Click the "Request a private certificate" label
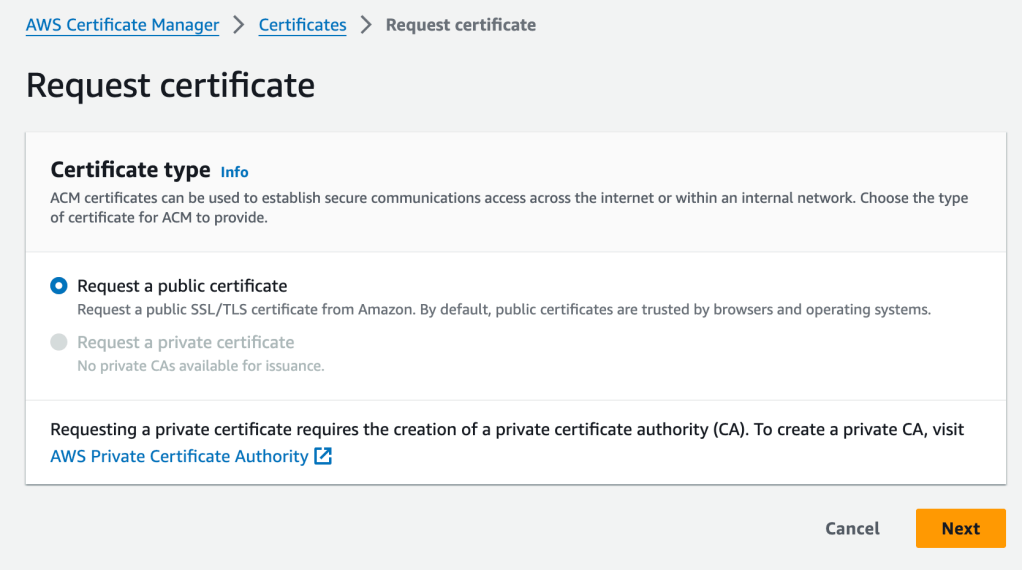1022x570 pixels. point(185,342)
